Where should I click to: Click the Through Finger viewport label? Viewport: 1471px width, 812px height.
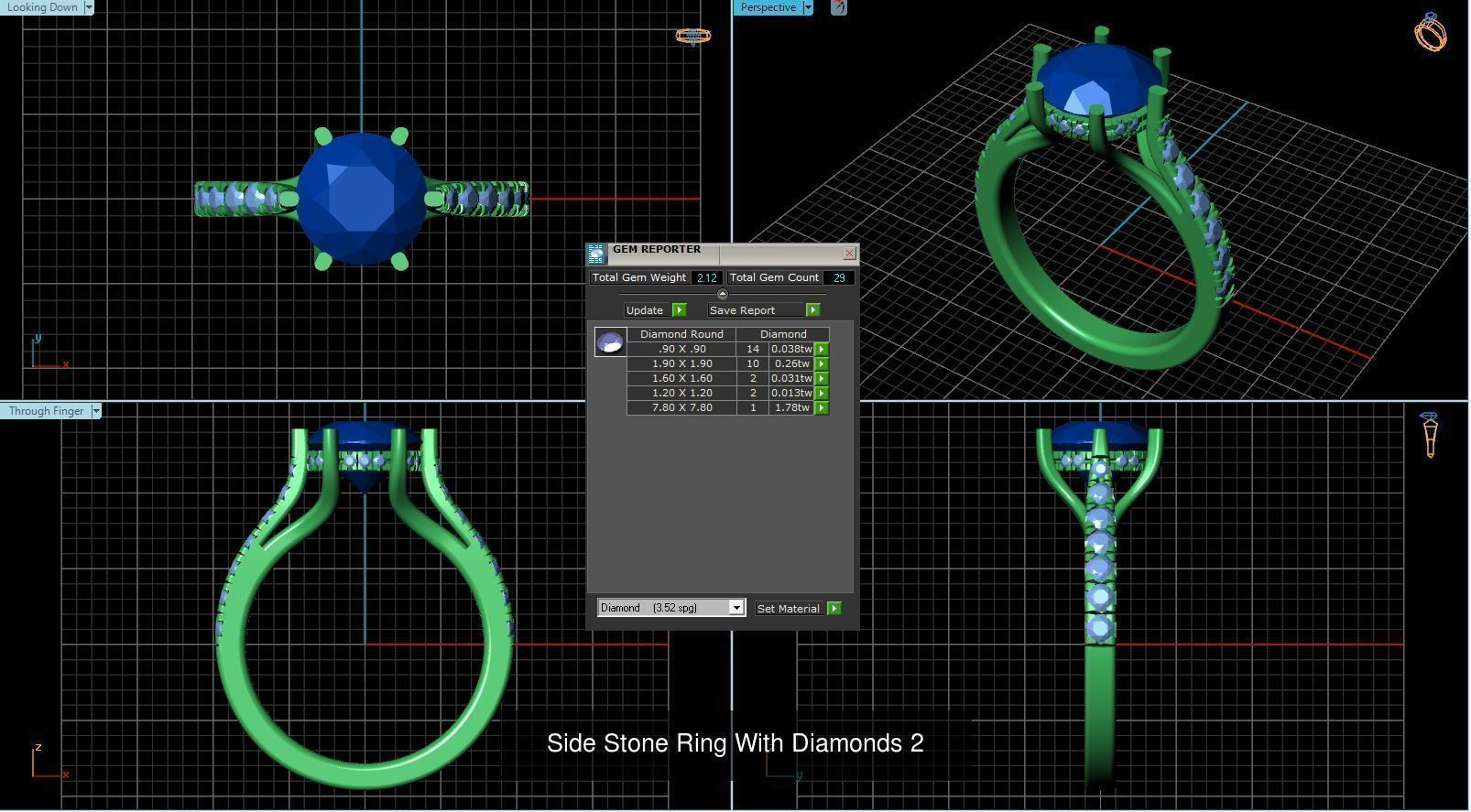[46, 411]
